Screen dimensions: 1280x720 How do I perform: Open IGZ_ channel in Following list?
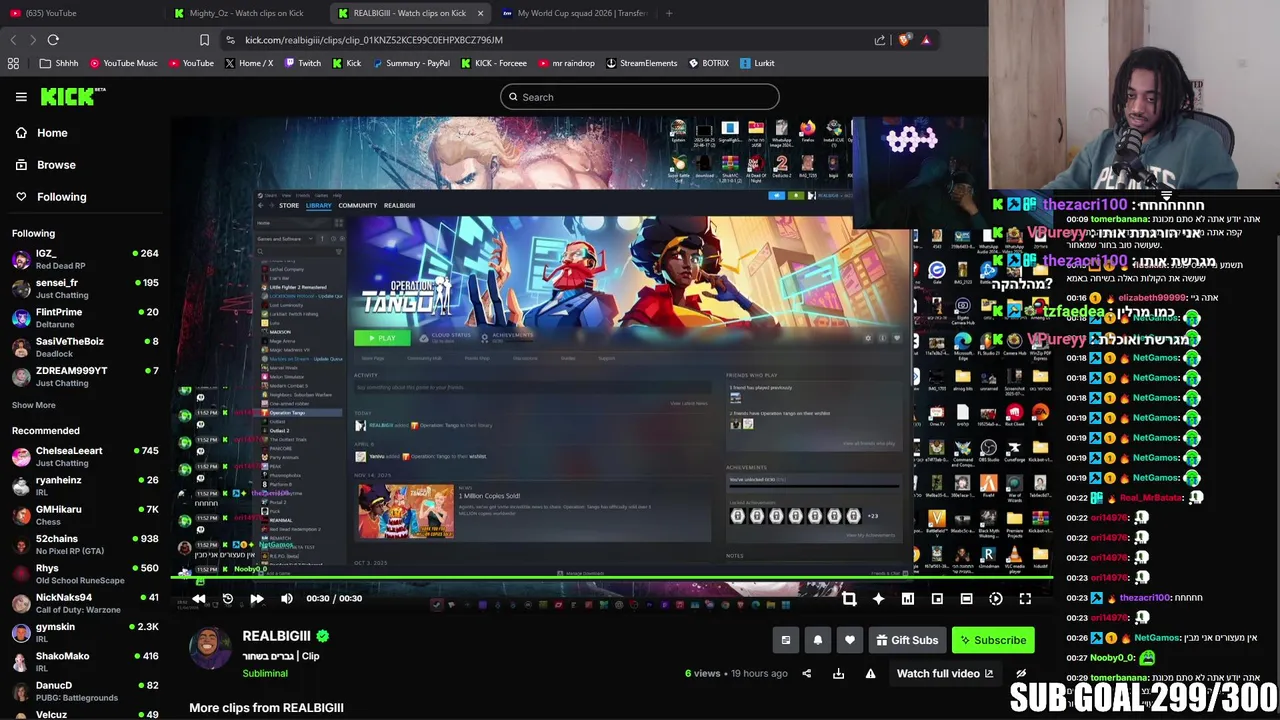coord(85,259)
